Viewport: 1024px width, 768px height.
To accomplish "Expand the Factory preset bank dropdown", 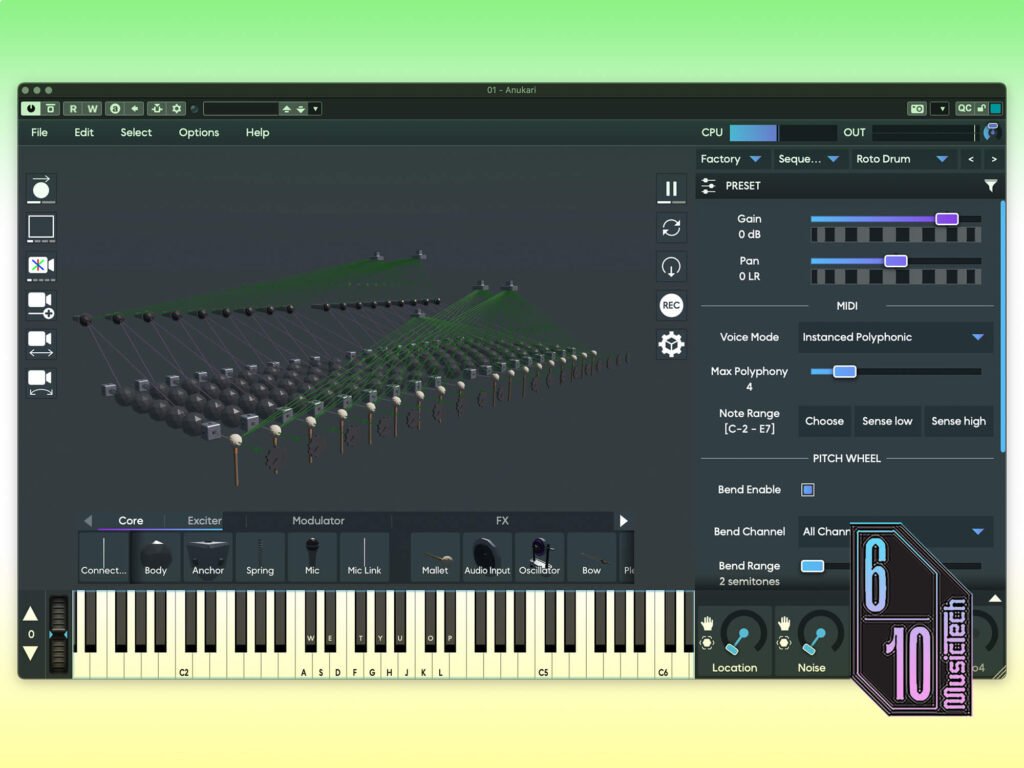I will pos(731,159).
